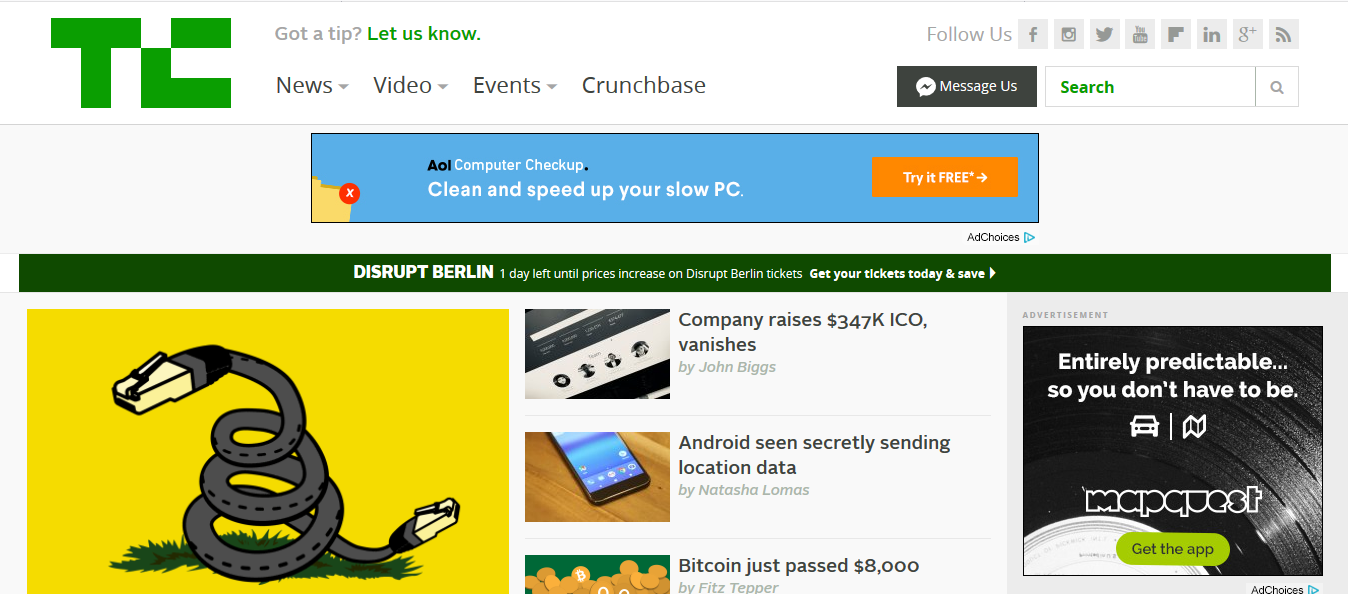
Task: Focus the Search input field
Action: [x=1150, y=87]
